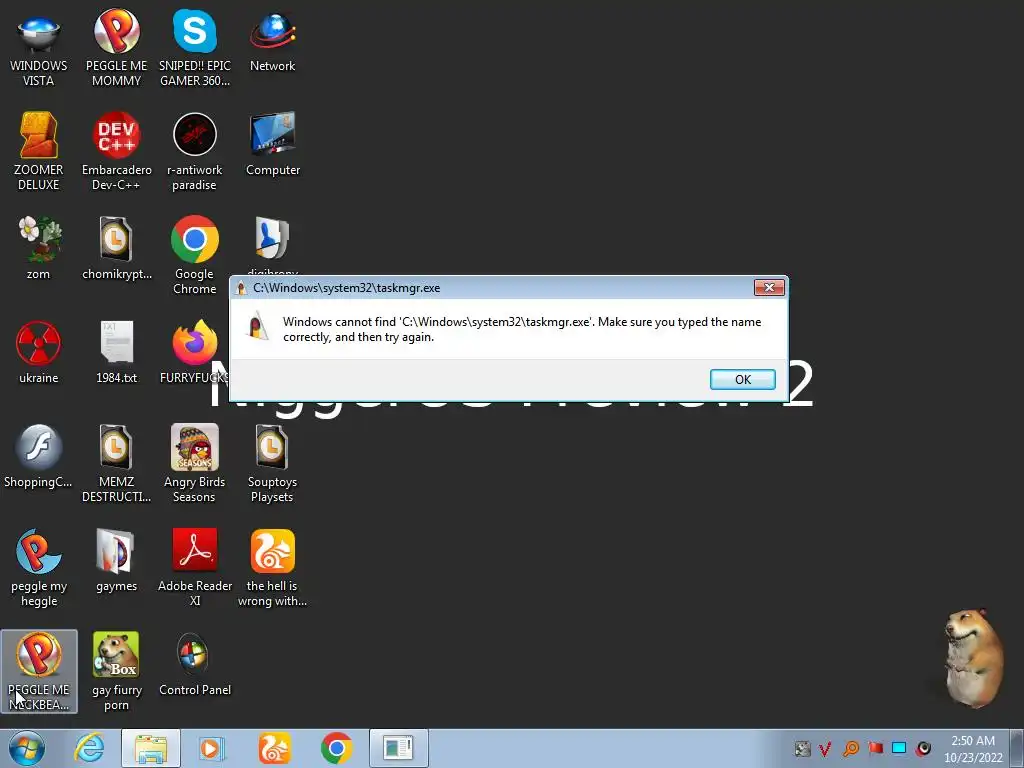Viewport: 1024px width, 768px height.
Task: Open the taskbar clock showing 2:50 AM
Action: click(x=973, y=749)
